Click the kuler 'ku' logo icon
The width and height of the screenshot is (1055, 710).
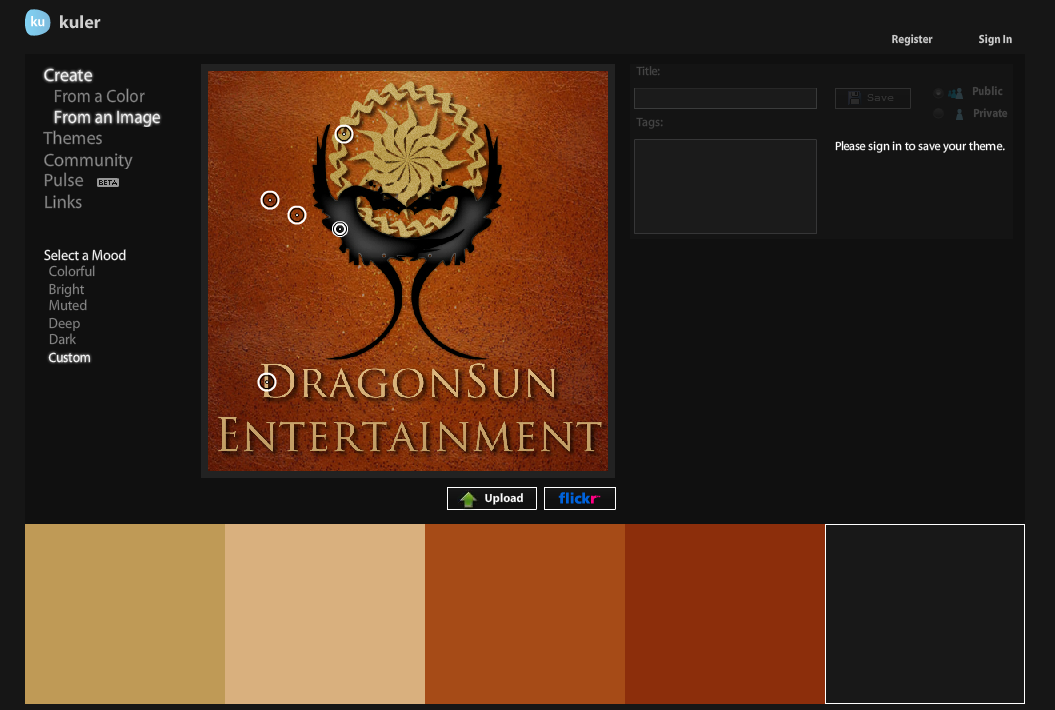coord(38,22)
